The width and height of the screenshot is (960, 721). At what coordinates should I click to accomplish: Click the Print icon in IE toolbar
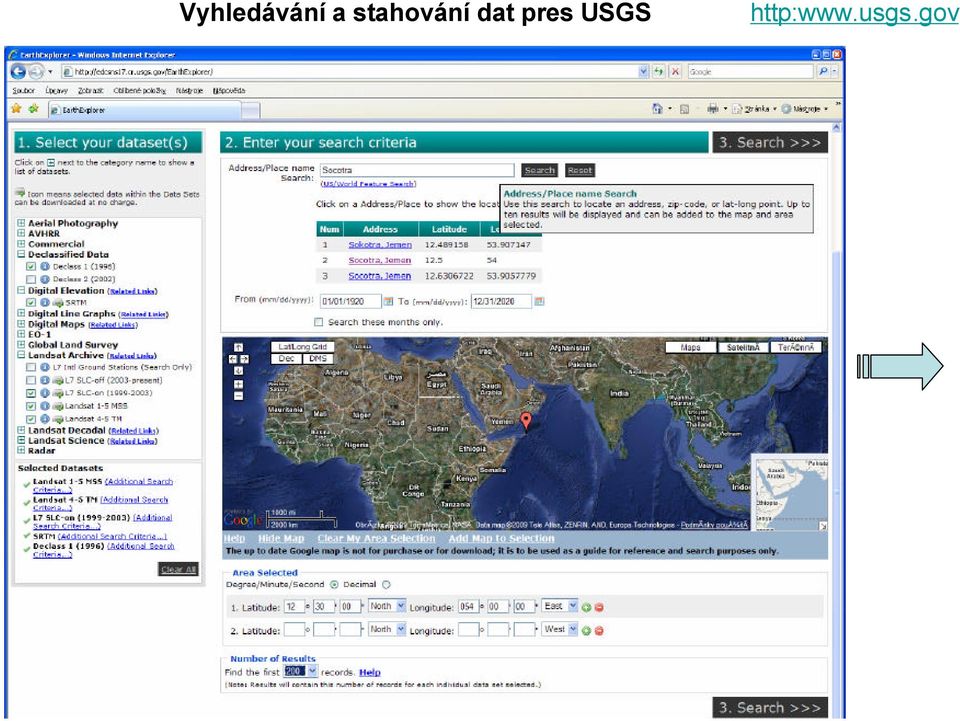(x=713, y=109)
